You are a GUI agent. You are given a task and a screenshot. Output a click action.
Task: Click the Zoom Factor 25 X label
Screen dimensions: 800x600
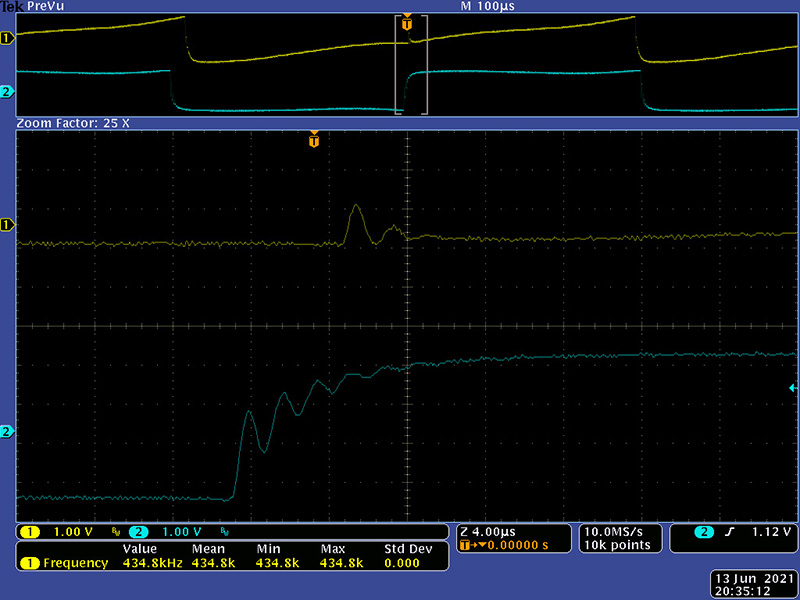pos(73,123)
